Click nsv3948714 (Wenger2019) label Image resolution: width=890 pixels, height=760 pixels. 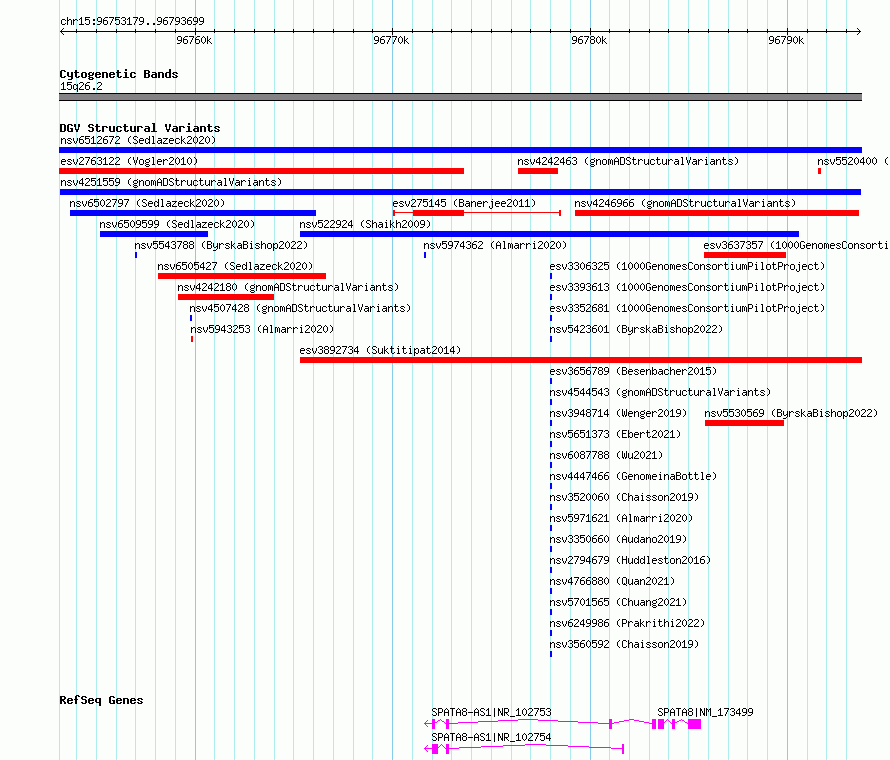[618, 413]
